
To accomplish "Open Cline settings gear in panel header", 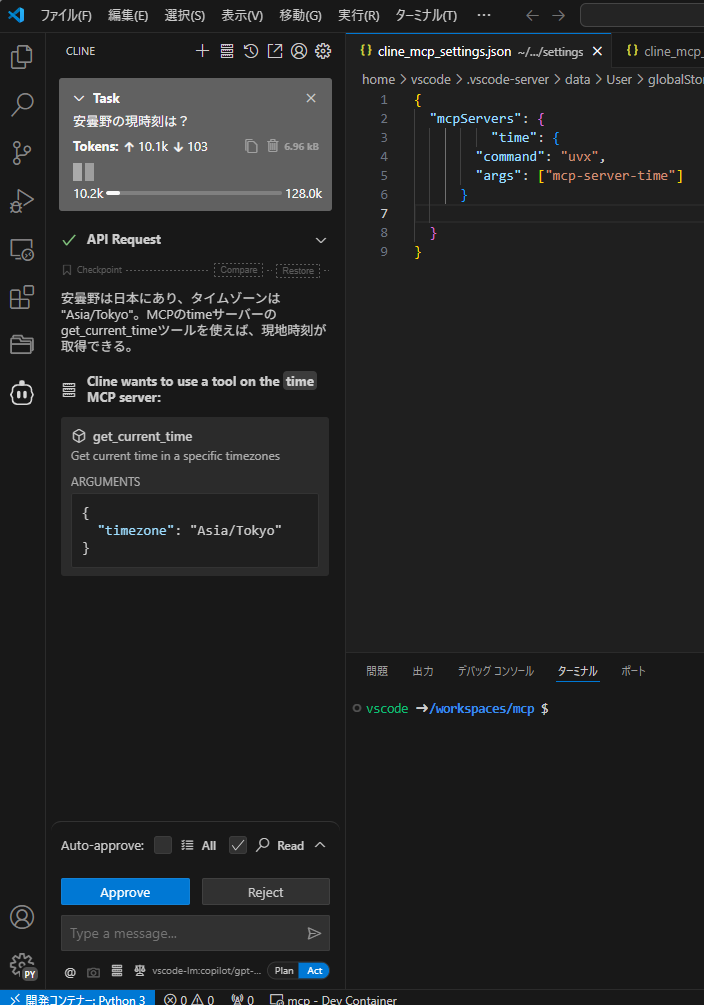I will pyautogui.click(x=323, y=51).
